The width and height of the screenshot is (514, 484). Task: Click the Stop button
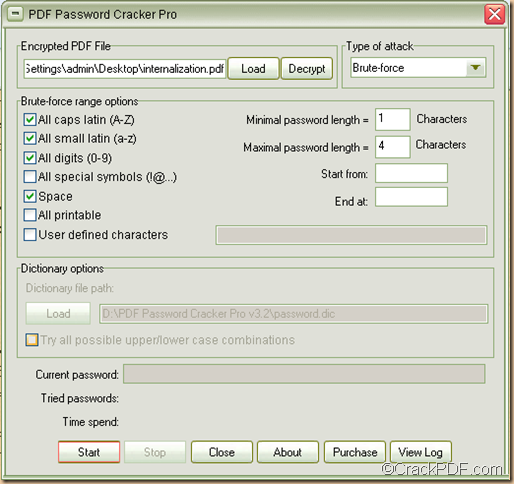(155, 452)
